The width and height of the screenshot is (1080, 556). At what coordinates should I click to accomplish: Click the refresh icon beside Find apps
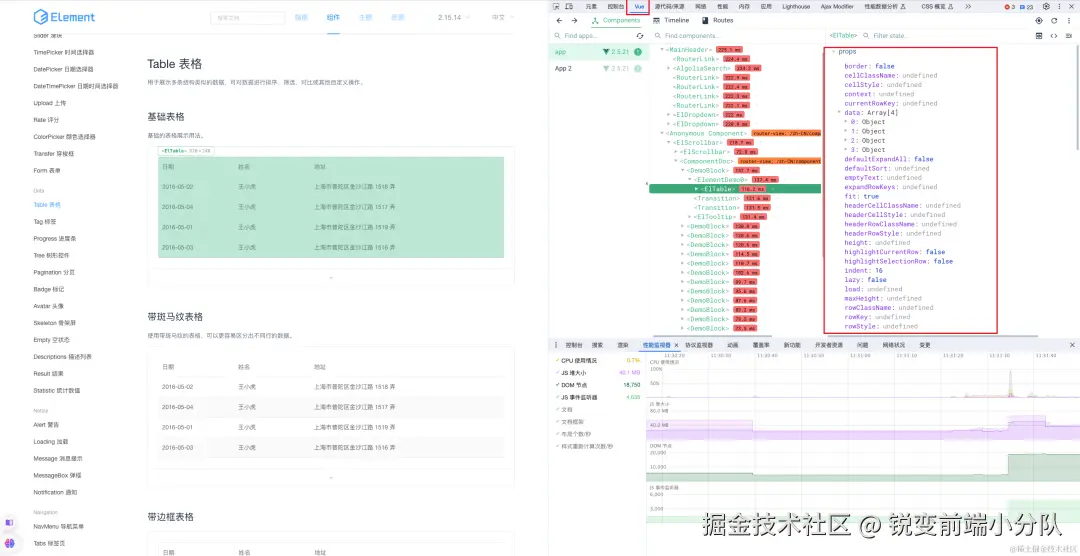640,36
